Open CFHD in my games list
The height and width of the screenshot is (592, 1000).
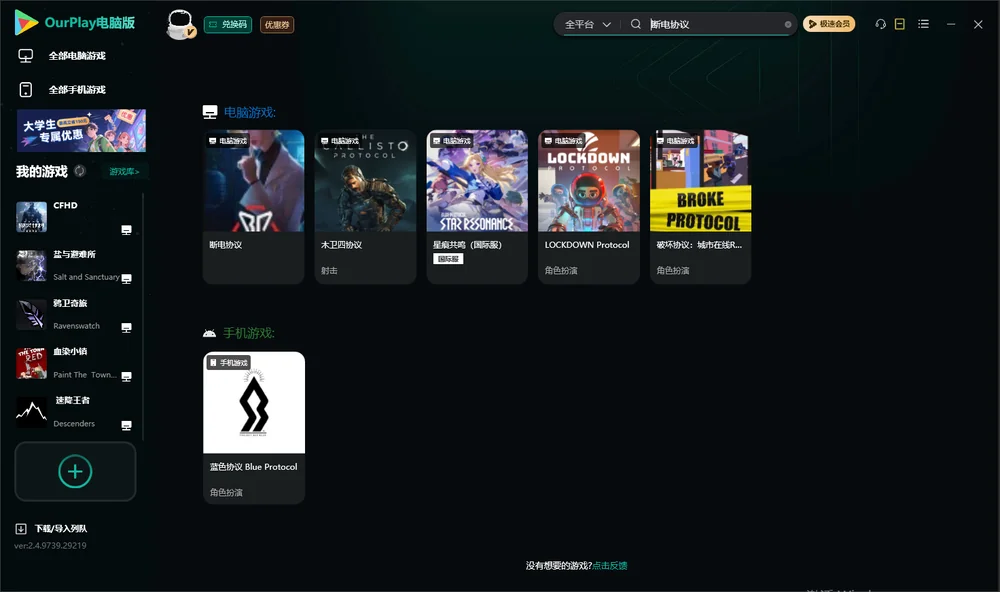[75, 217]
